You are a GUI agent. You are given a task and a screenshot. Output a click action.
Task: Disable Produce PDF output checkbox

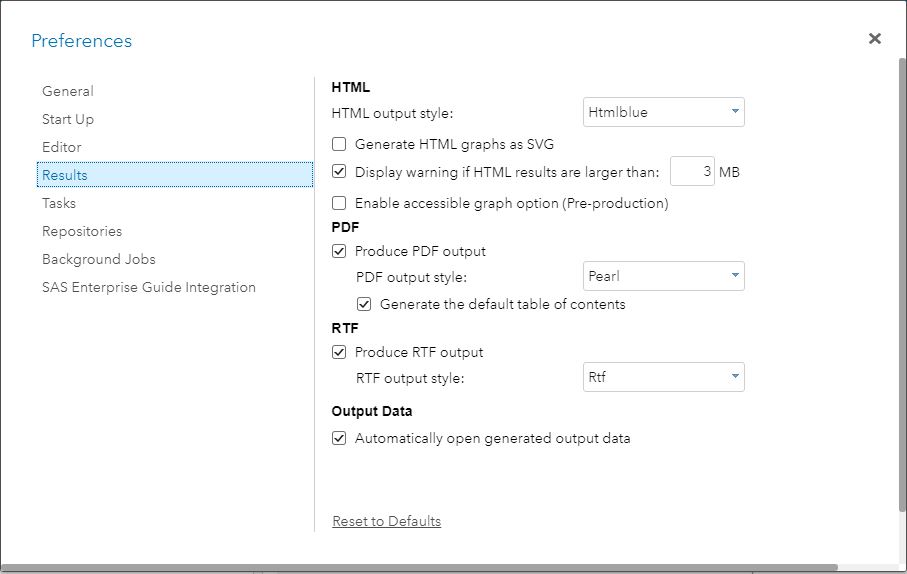[x=339, y=251]
